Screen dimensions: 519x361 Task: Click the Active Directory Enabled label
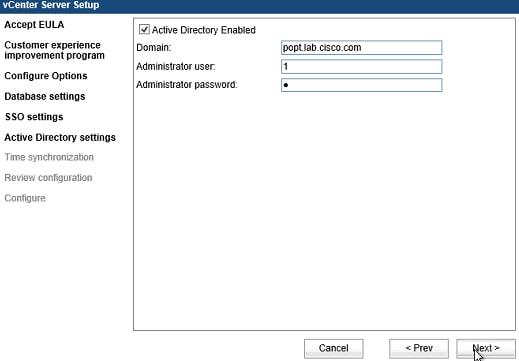click(x=204, y=30)
